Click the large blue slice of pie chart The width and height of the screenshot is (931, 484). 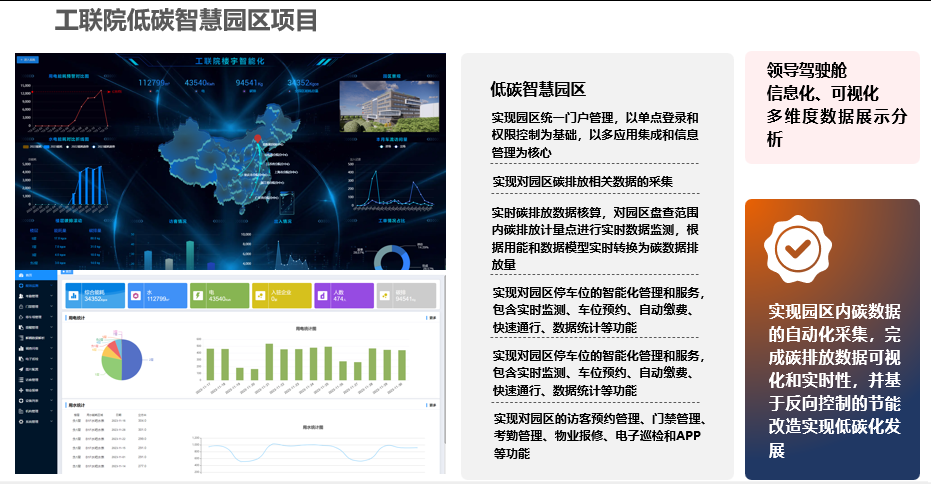132,360
